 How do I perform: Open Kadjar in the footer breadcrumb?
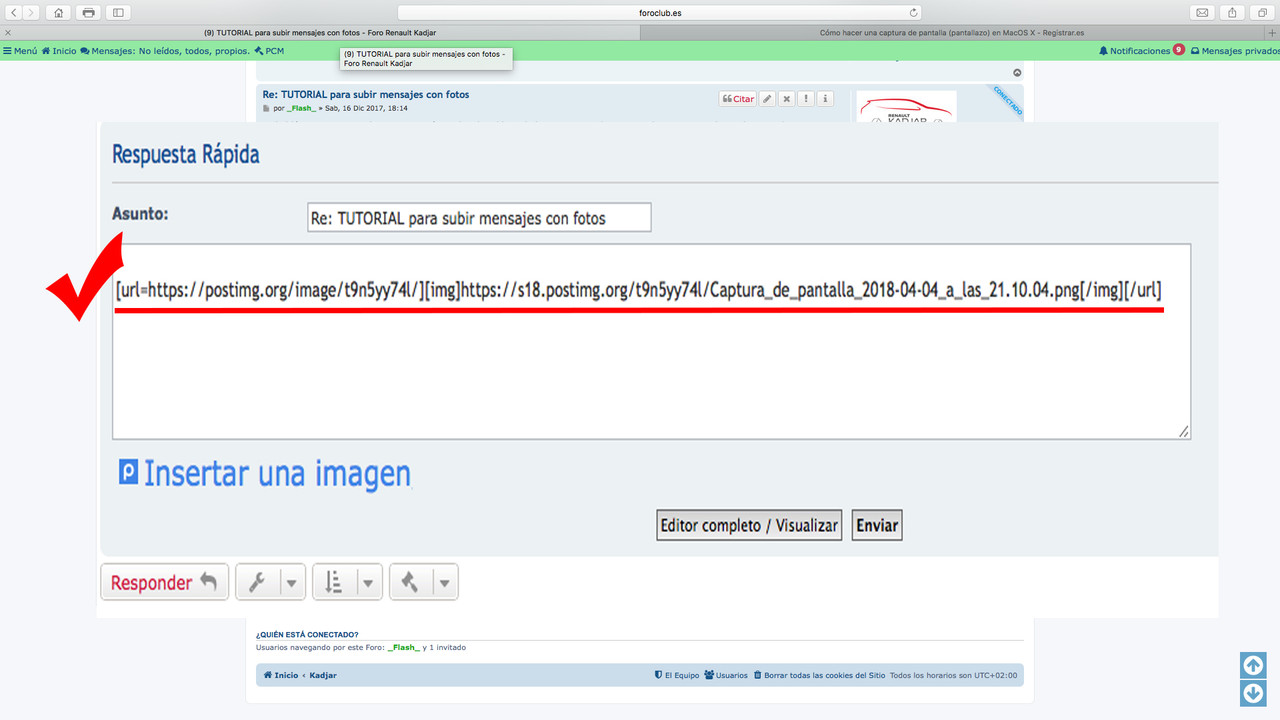[323, 675]
